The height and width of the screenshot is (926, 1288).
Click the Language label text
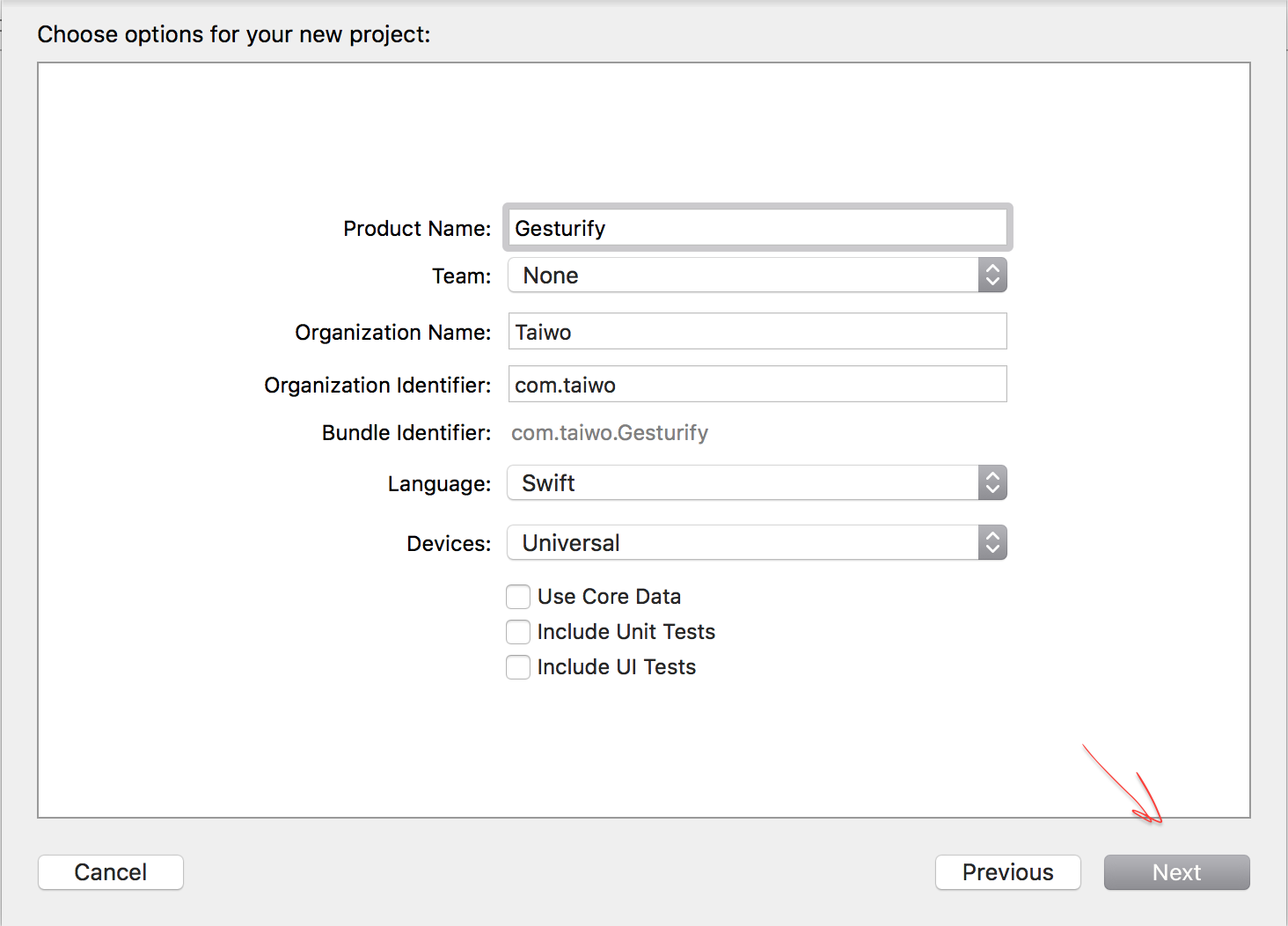pyautogui.click(x=439, y=484)
